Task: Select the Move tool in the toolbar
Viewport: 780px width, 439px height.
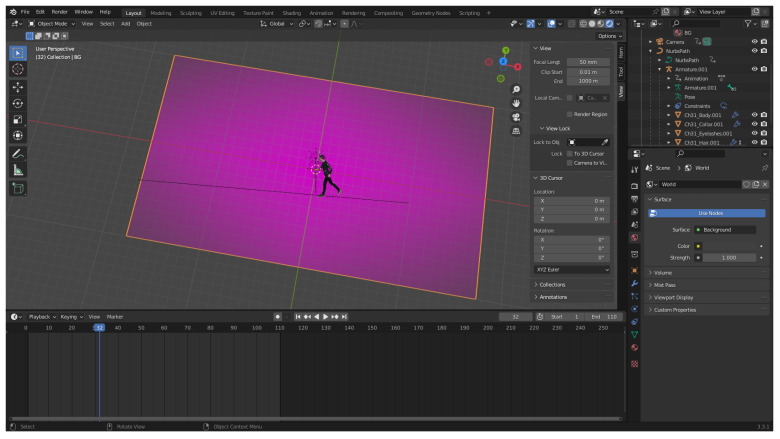Action: click(18, 87)
